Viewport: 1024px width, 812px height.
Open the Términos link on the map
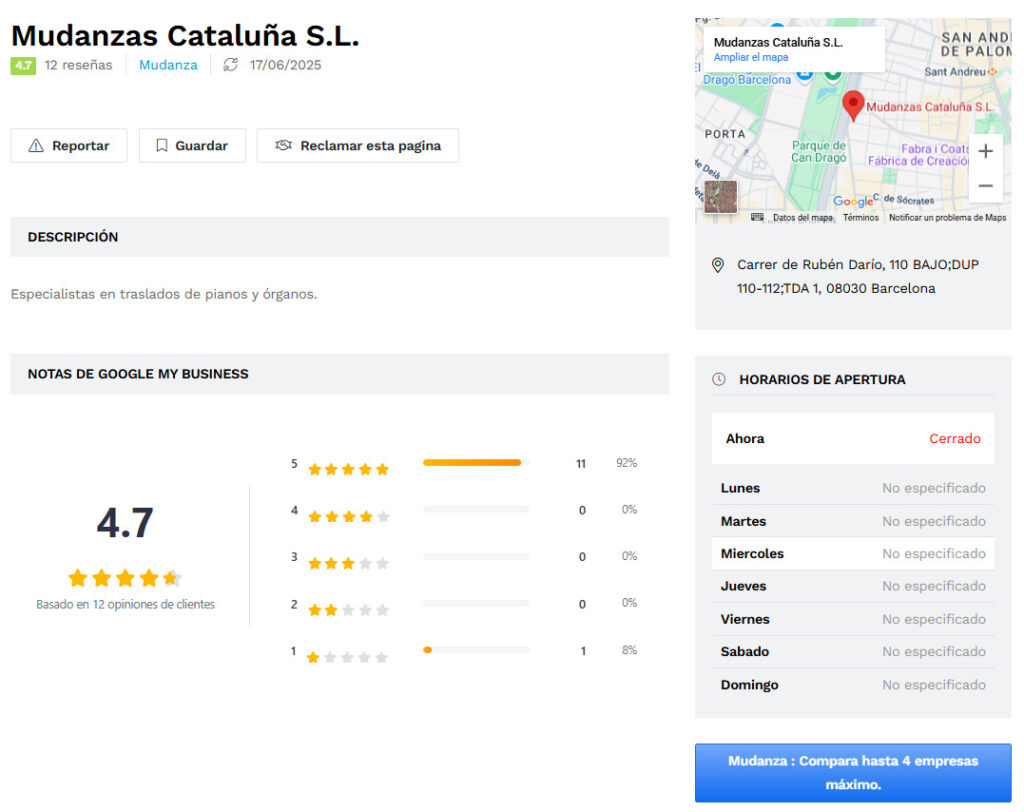860,218
